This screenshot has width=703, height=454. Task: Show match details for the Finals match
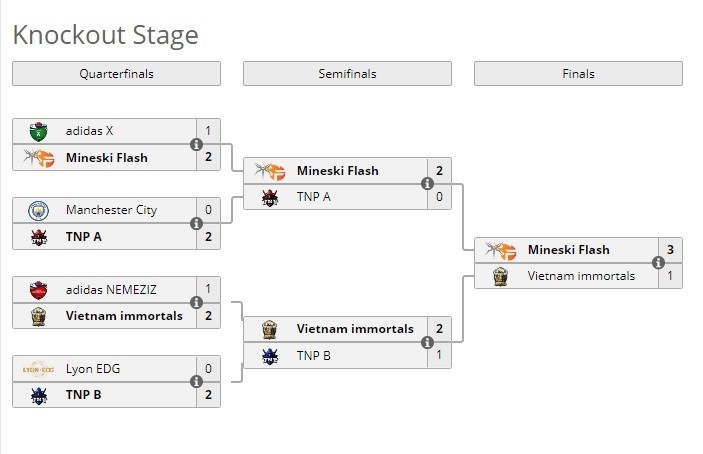pyautogui.click(x=658, y=263)
